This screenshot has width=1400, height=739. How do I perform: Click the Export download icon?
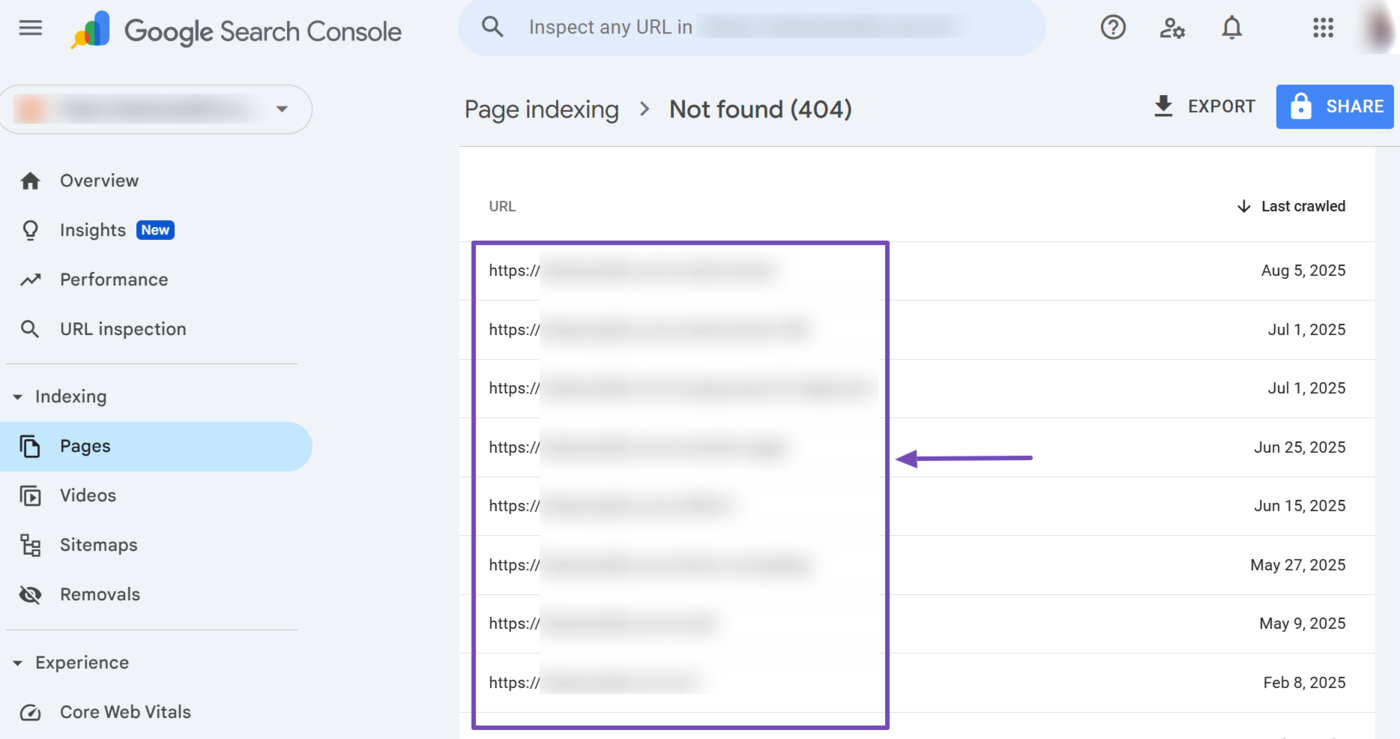click(x=1163, y=107)
